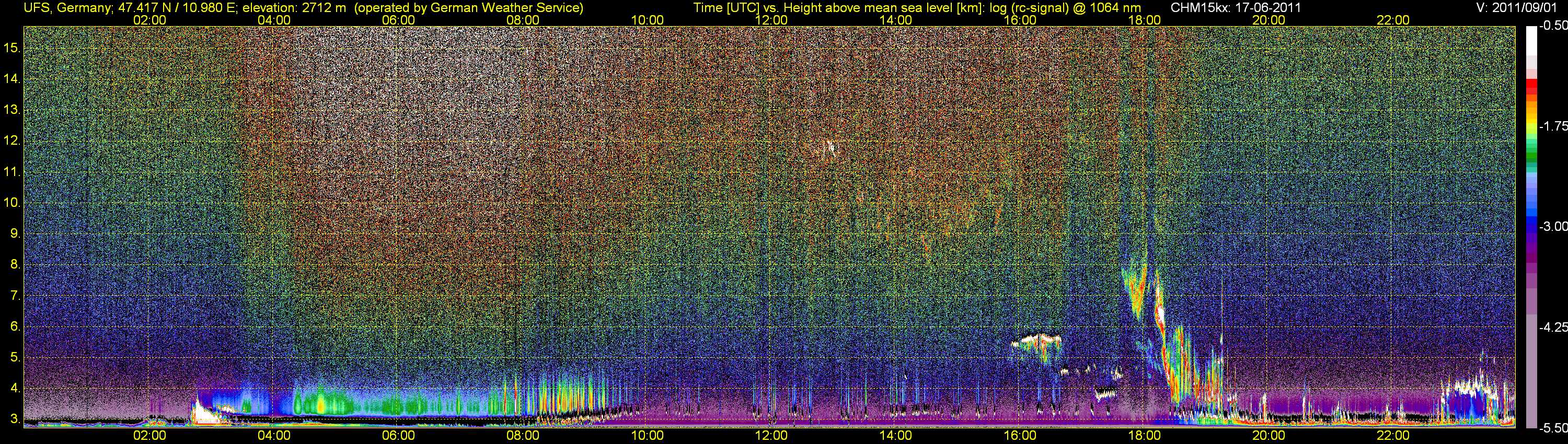
Task: Click the 08:00 label on the top time axis
Action: (x=523, y=20)
